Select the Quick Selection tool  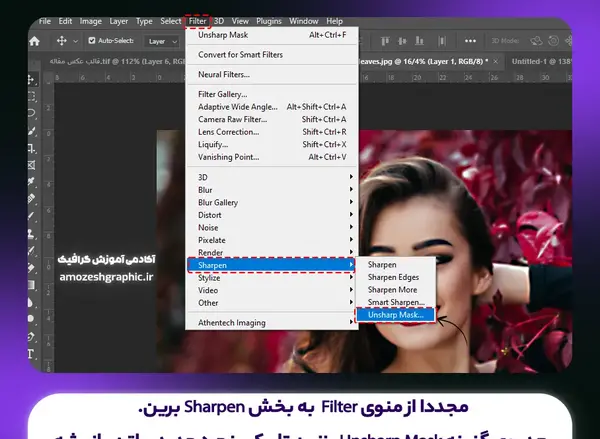(x=32, y=131)
